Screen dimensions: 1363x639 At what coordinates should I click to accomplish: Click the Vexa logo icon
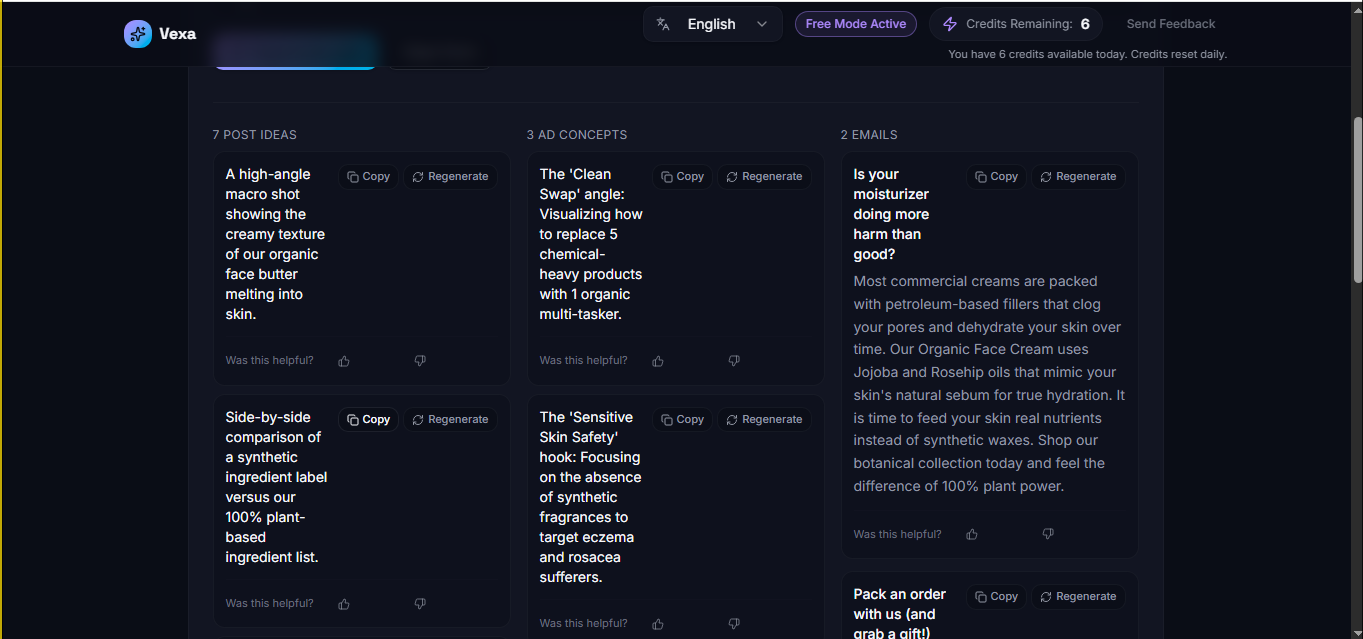pos(138,34)
